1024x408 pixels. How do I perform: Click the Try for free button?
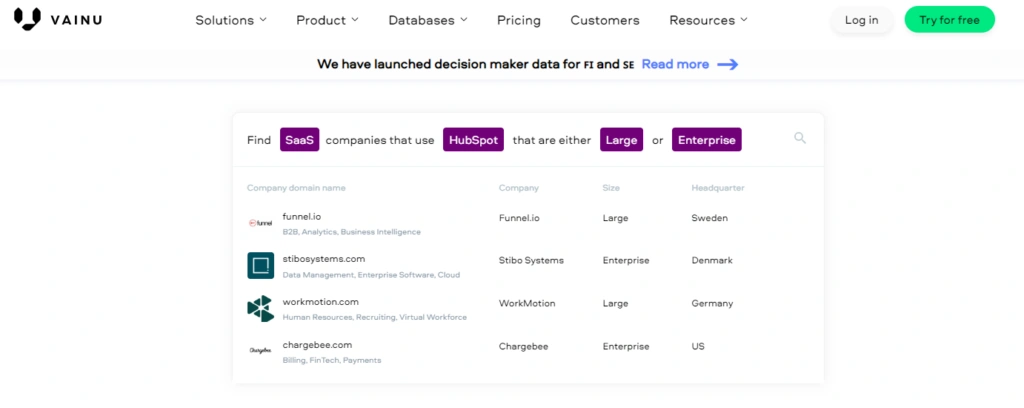click(x=950, y=20)
